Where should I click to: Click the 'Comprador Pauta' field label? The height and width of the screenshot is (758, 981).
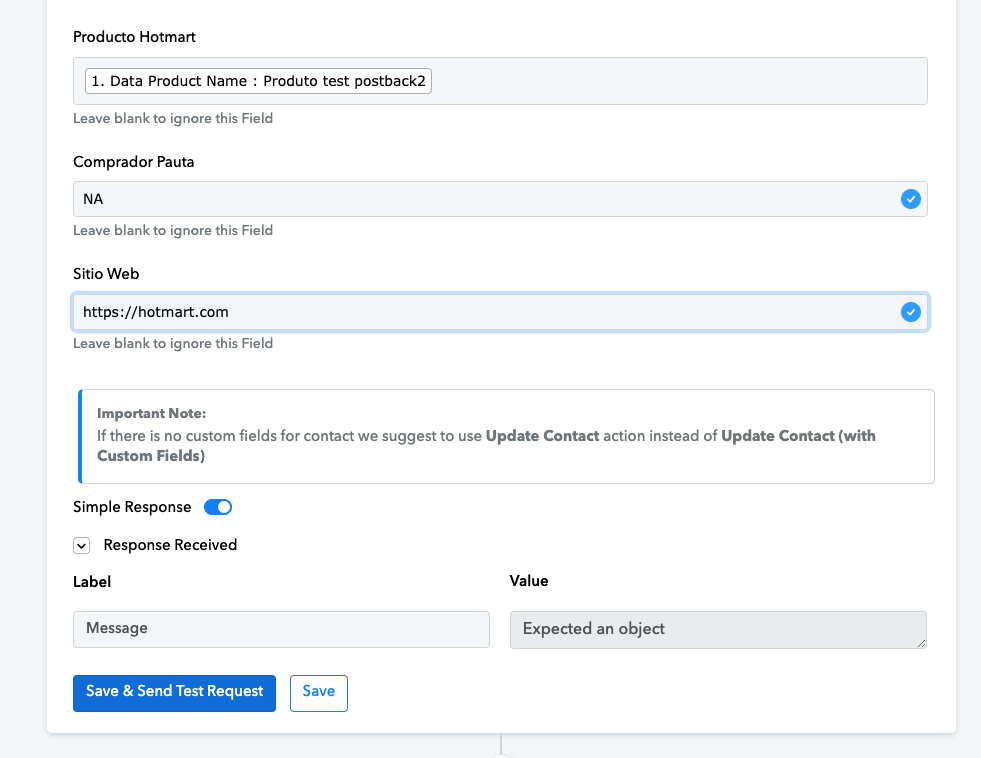click(133, 162)
